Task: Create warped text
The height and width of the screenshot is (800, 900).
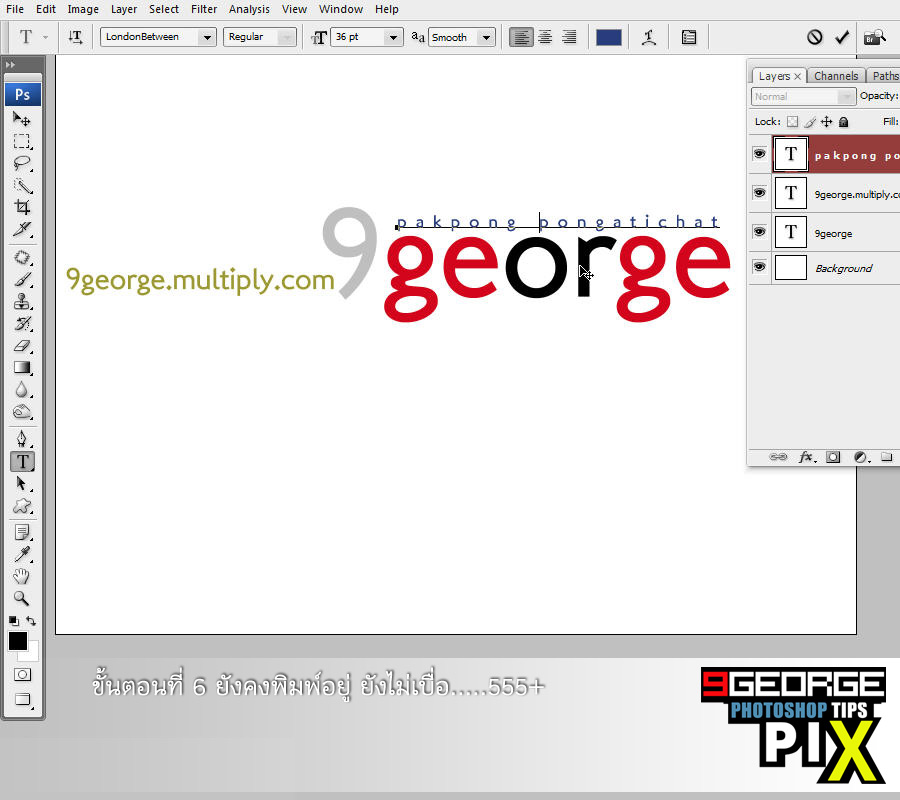Action: click(649, 37)
